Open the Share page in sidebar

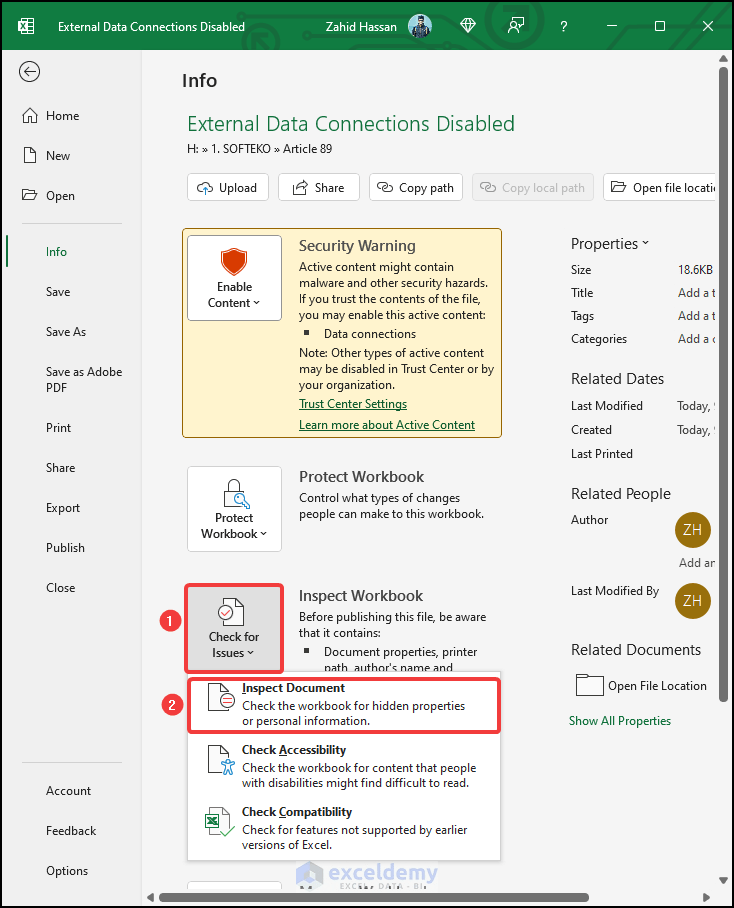point(60,468)
